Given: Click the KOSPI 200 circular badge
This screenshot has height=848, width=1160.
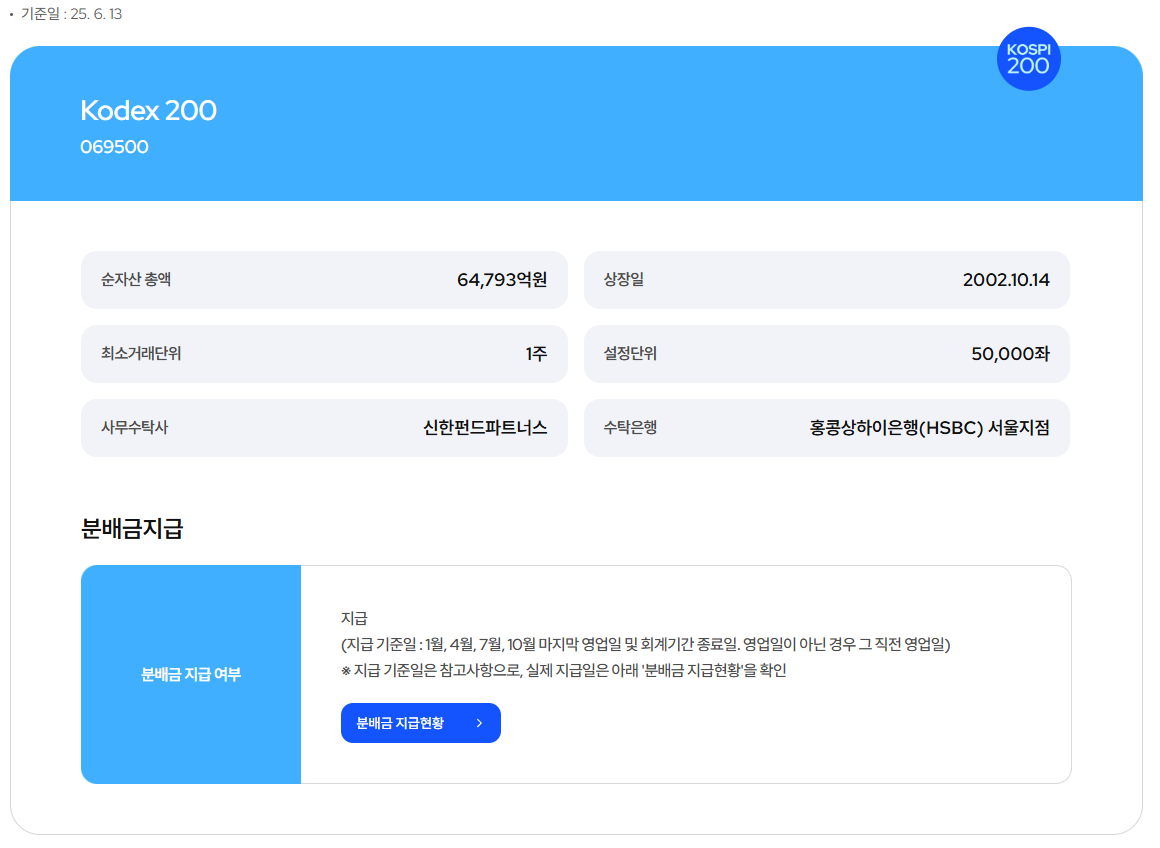Looking at the screenshot, I should (1028, 59).
